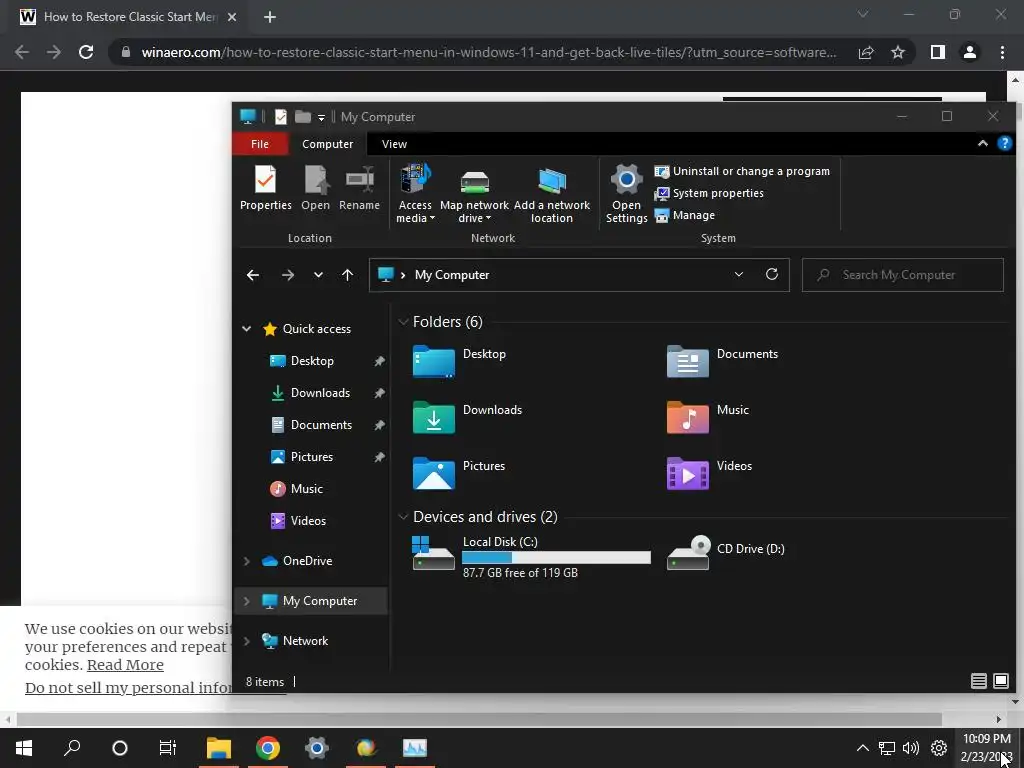
Task: Click the Search My Computer field
Action: pos(903,275)
